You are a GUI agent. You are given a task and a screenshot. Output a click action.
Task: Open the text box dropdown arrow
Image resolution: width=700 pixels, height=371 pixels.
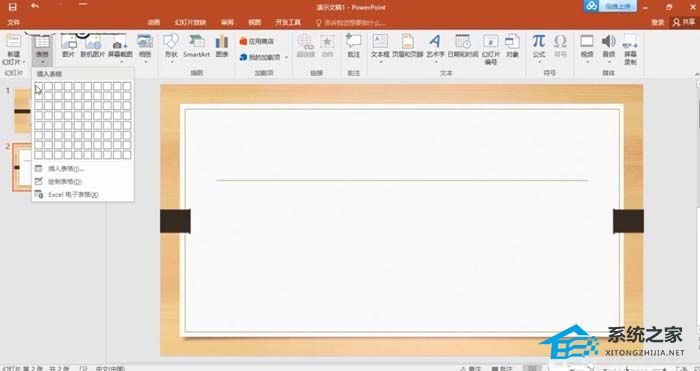[x=380, y=62]
